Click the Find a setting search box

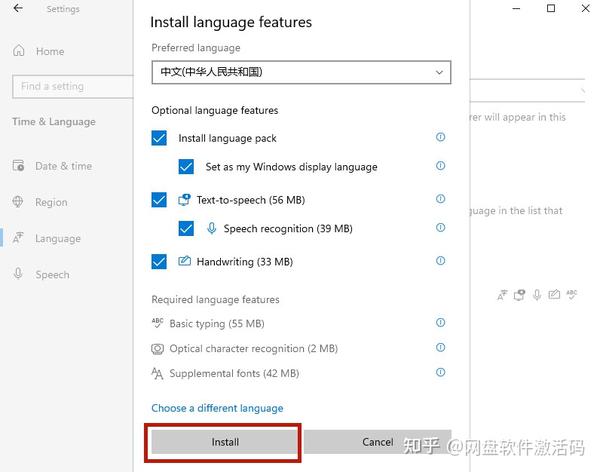[73, 87]
